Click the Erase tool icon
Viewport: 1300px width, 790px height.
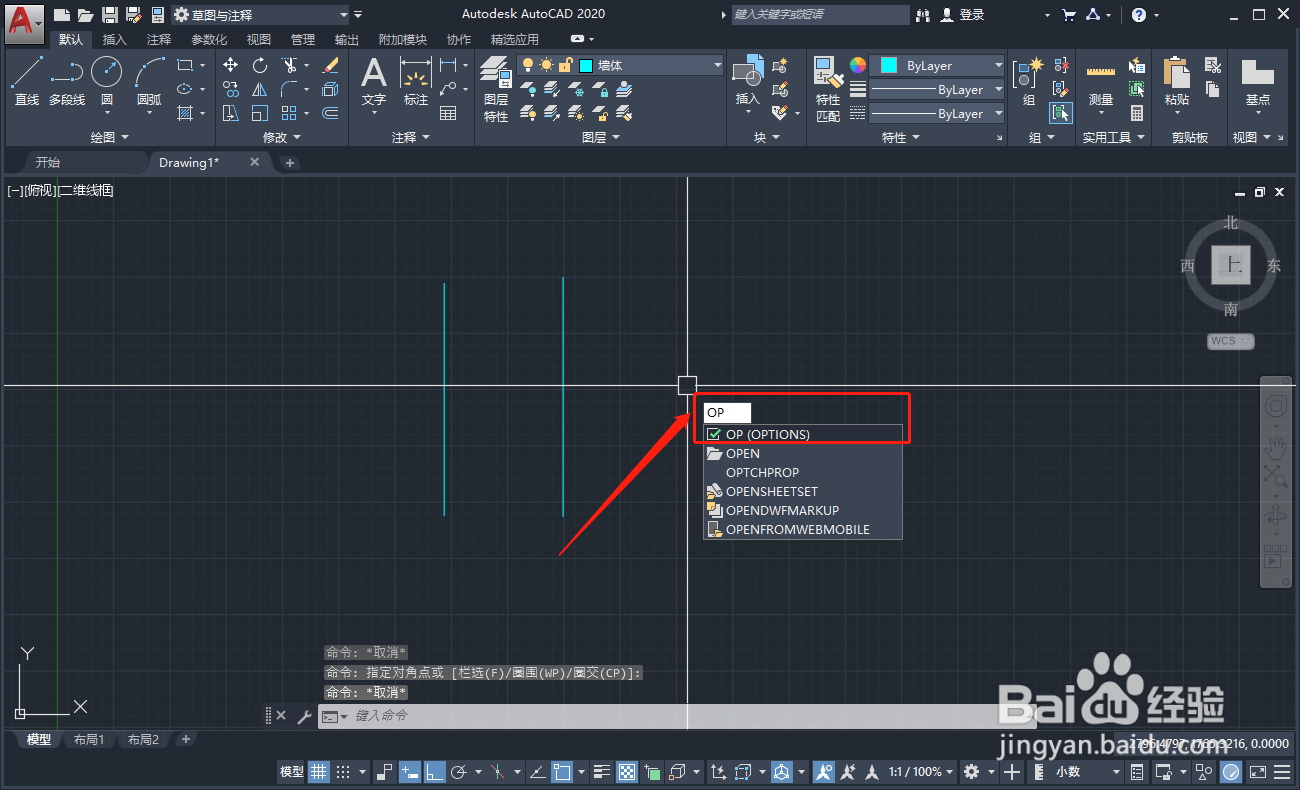pyautogui.click(x=331, y=65)
